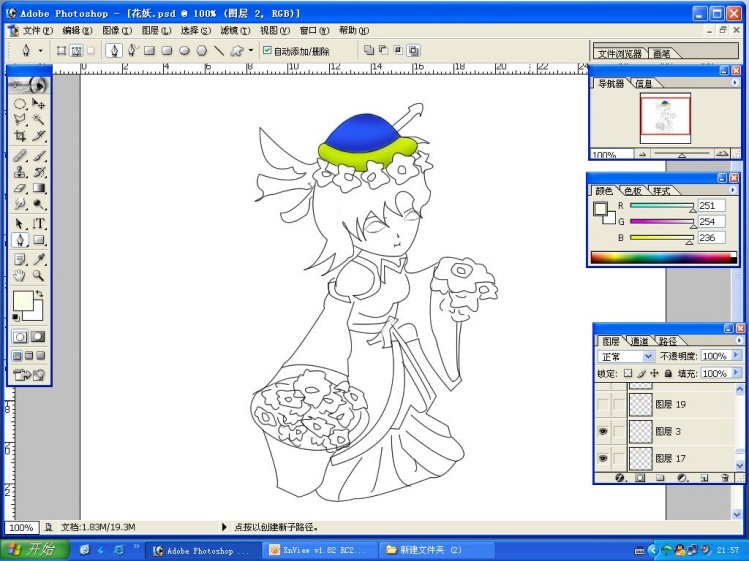749x561 pixels.
Task: Select the Dodge tool
Action: [38, 204]
